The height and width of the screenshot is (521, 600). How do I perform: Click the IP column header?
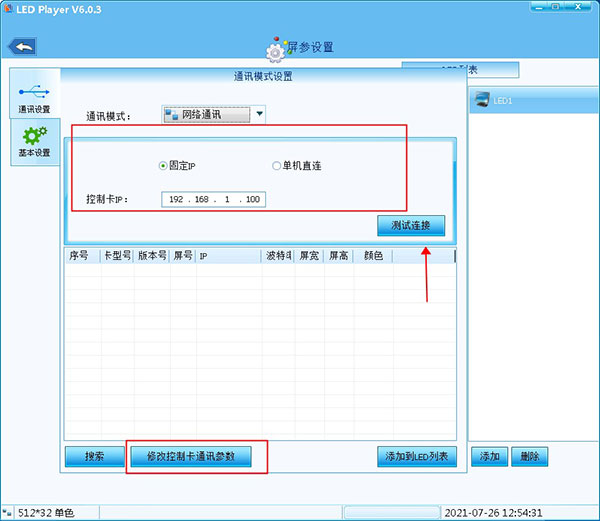228,256
